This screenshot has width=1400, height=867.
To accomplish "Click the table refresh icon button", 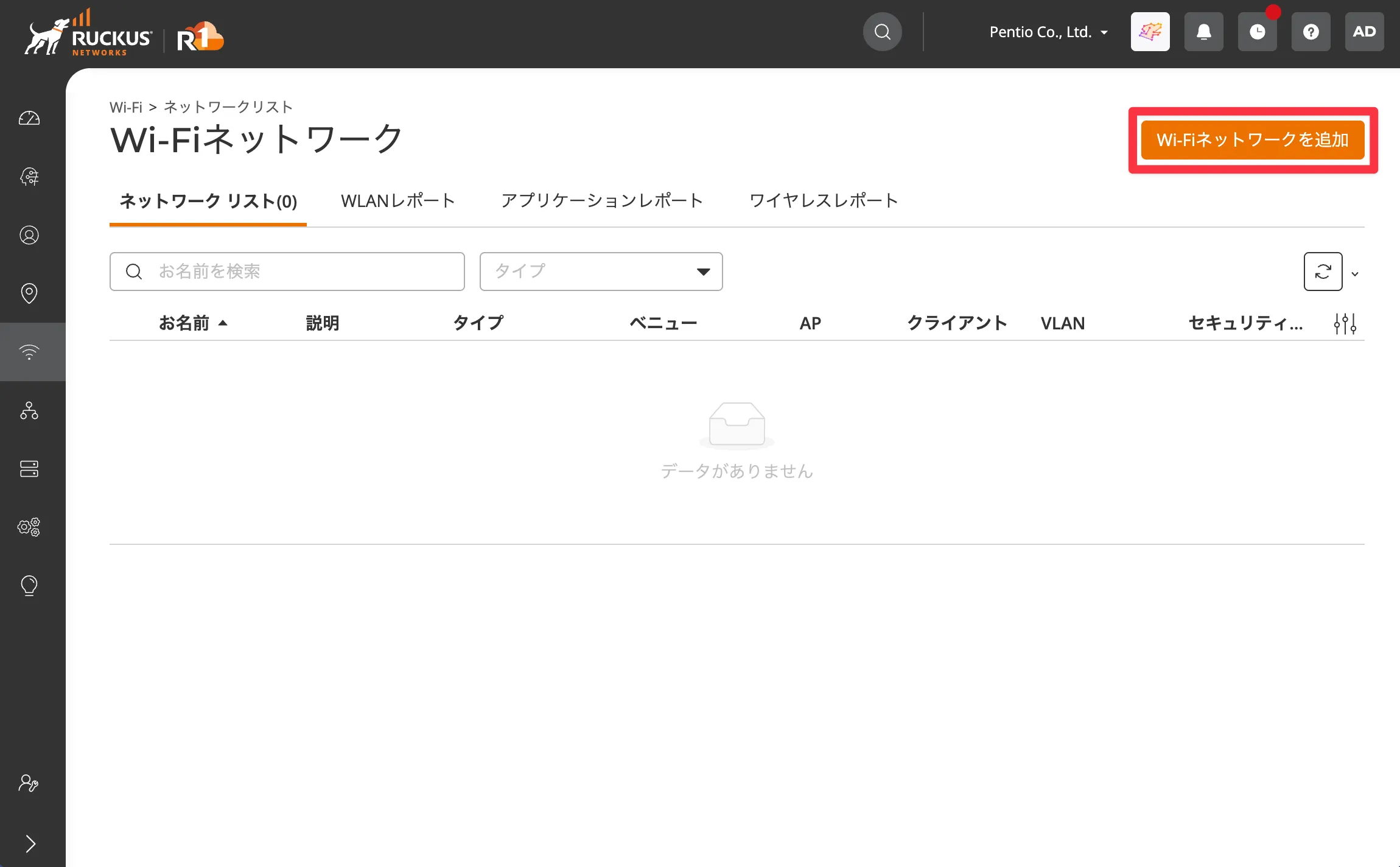I will (1323, 272).
